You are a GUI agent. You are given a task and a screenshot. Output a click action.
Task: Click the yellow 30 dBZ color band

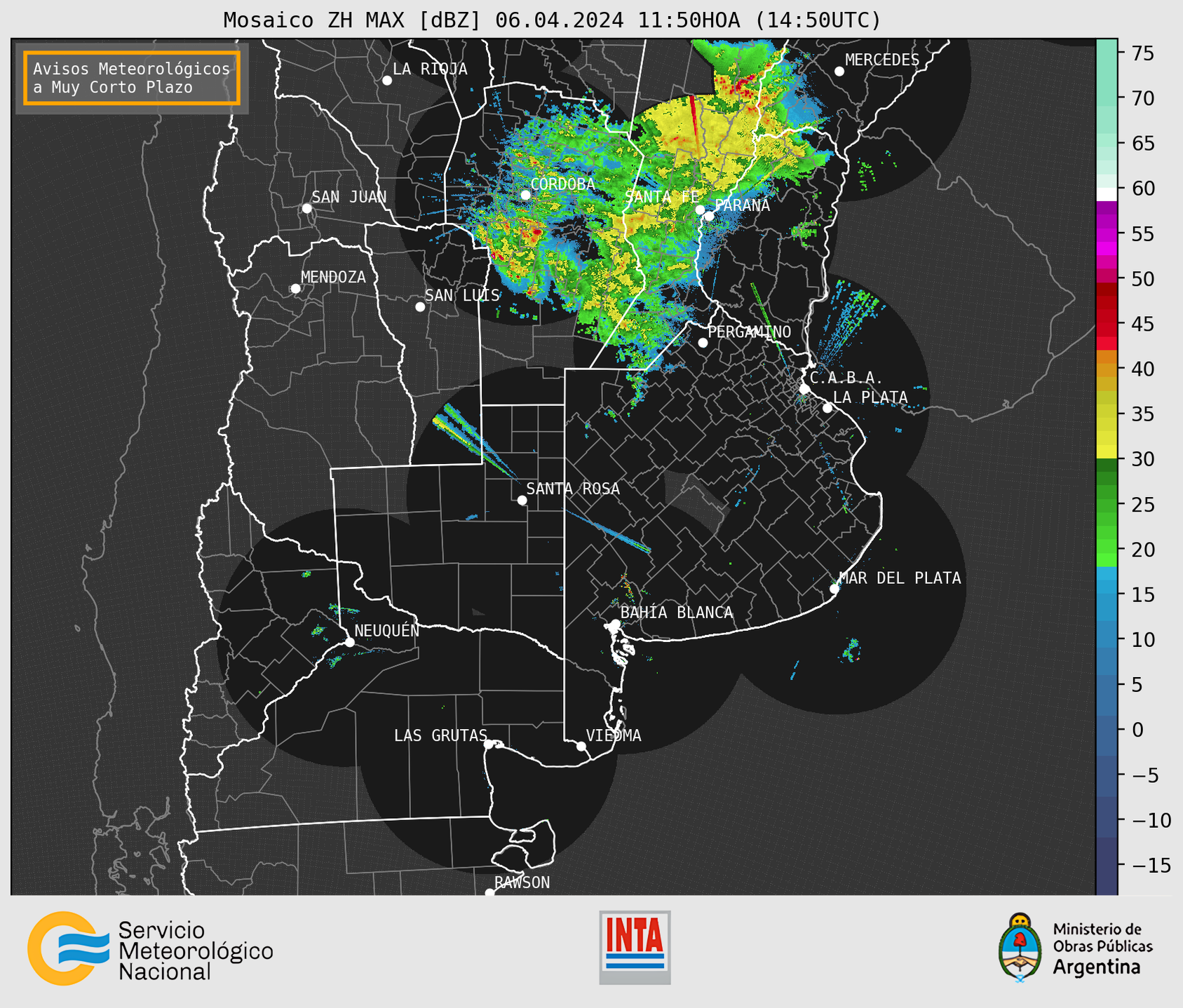1107,452
